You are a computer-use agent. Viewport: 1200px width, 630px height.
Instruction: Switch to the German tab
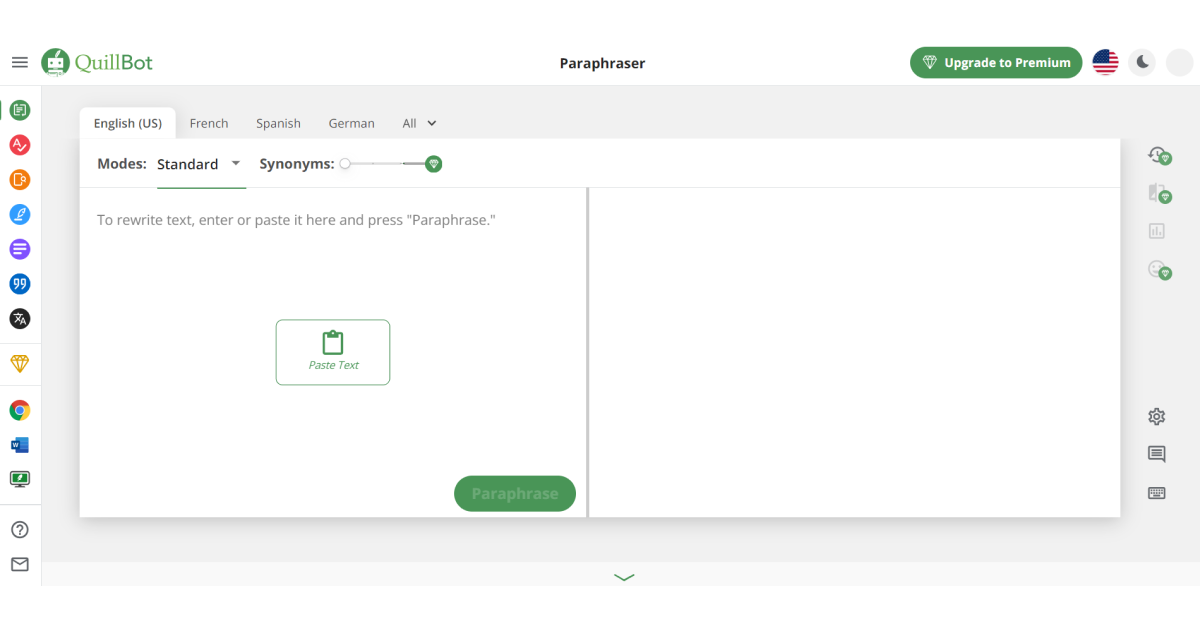(352, 123)
